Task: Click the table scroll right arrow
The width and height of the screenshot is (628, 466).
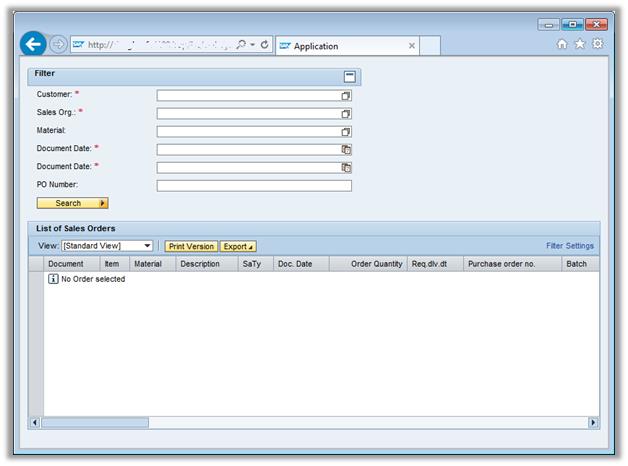Action: pyautogui.click(x=593, y=422)
